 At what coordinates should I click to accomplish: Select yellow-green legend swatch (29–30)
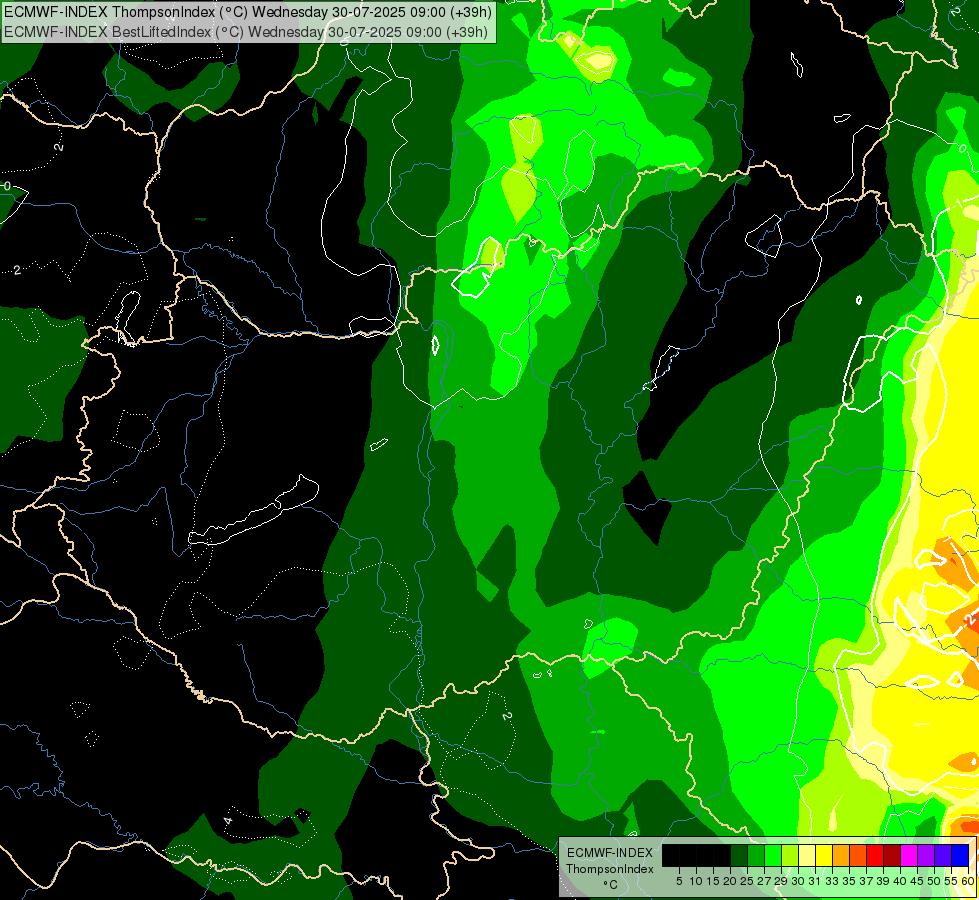(790, 855)
